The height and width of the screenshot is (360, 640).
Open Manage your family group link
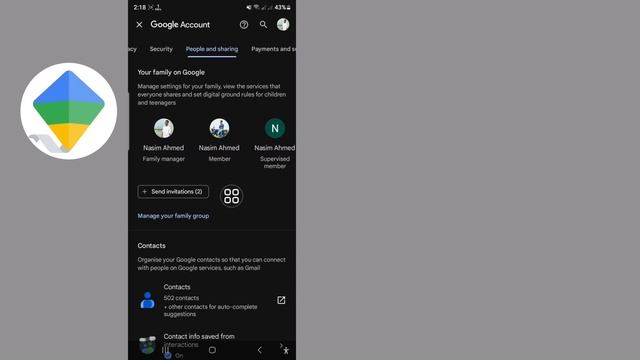pos(173,216)
